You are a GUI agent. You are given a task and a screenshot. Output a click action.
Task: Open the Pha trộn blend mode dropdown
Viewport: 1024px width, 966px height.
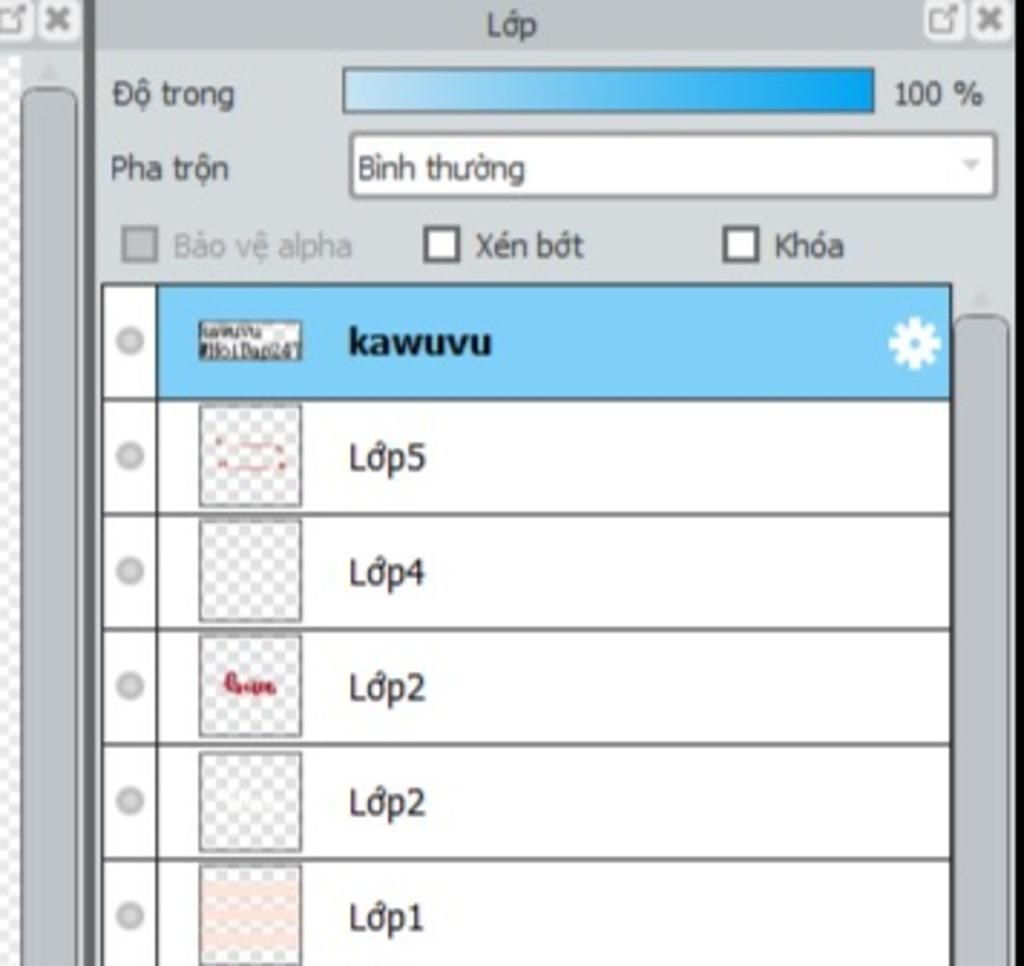673,166
